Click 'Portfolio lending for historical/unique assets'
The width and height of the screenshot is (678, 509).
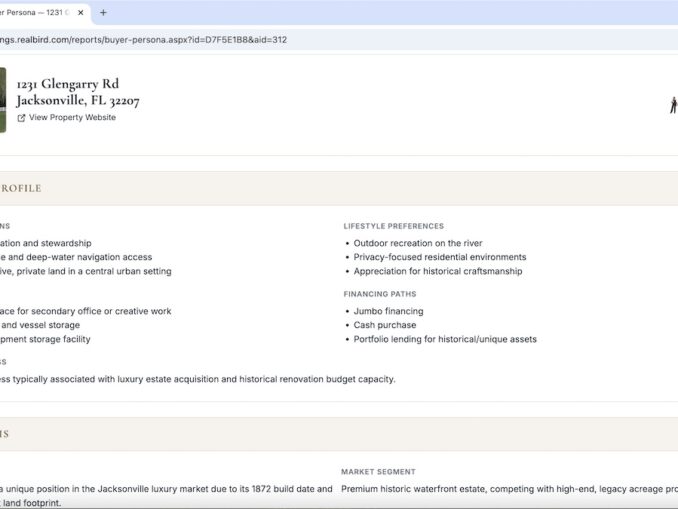445,339
